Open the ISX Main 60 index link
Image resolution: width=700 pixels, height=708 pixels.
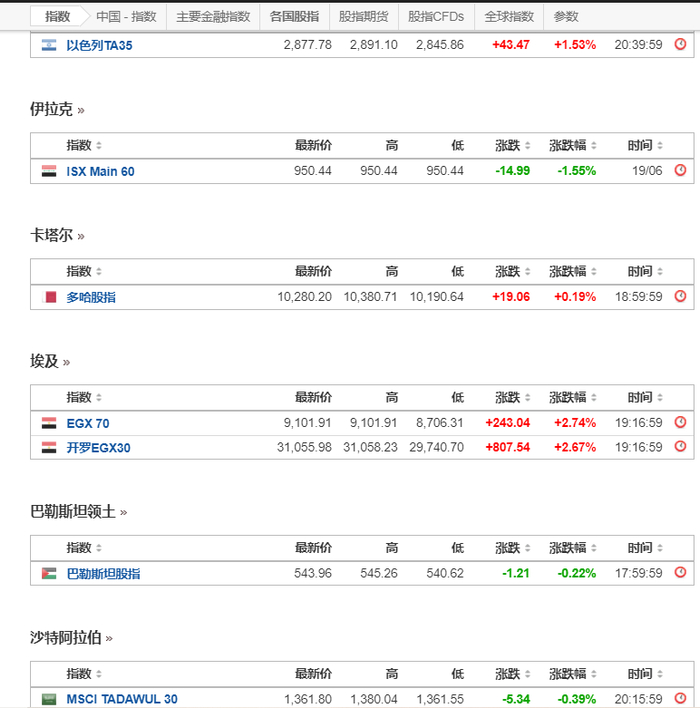pos(100,171)
